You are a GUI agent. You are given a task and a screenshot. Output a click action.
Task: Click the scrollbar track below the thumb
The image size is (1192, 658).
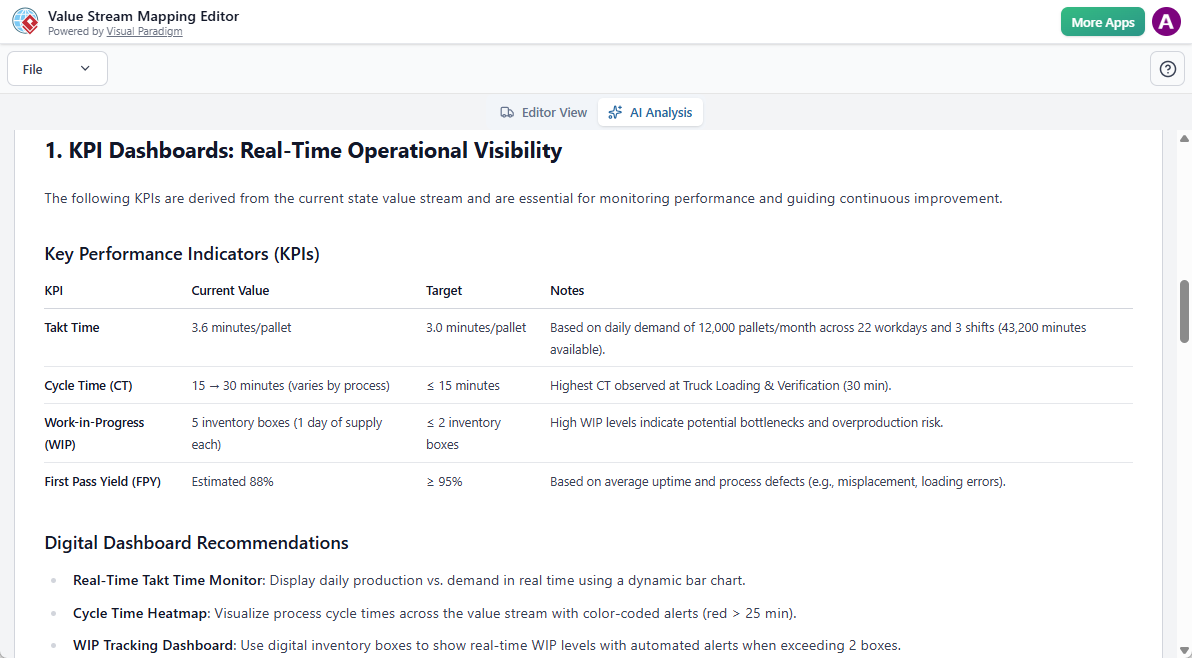point(1185,500)
